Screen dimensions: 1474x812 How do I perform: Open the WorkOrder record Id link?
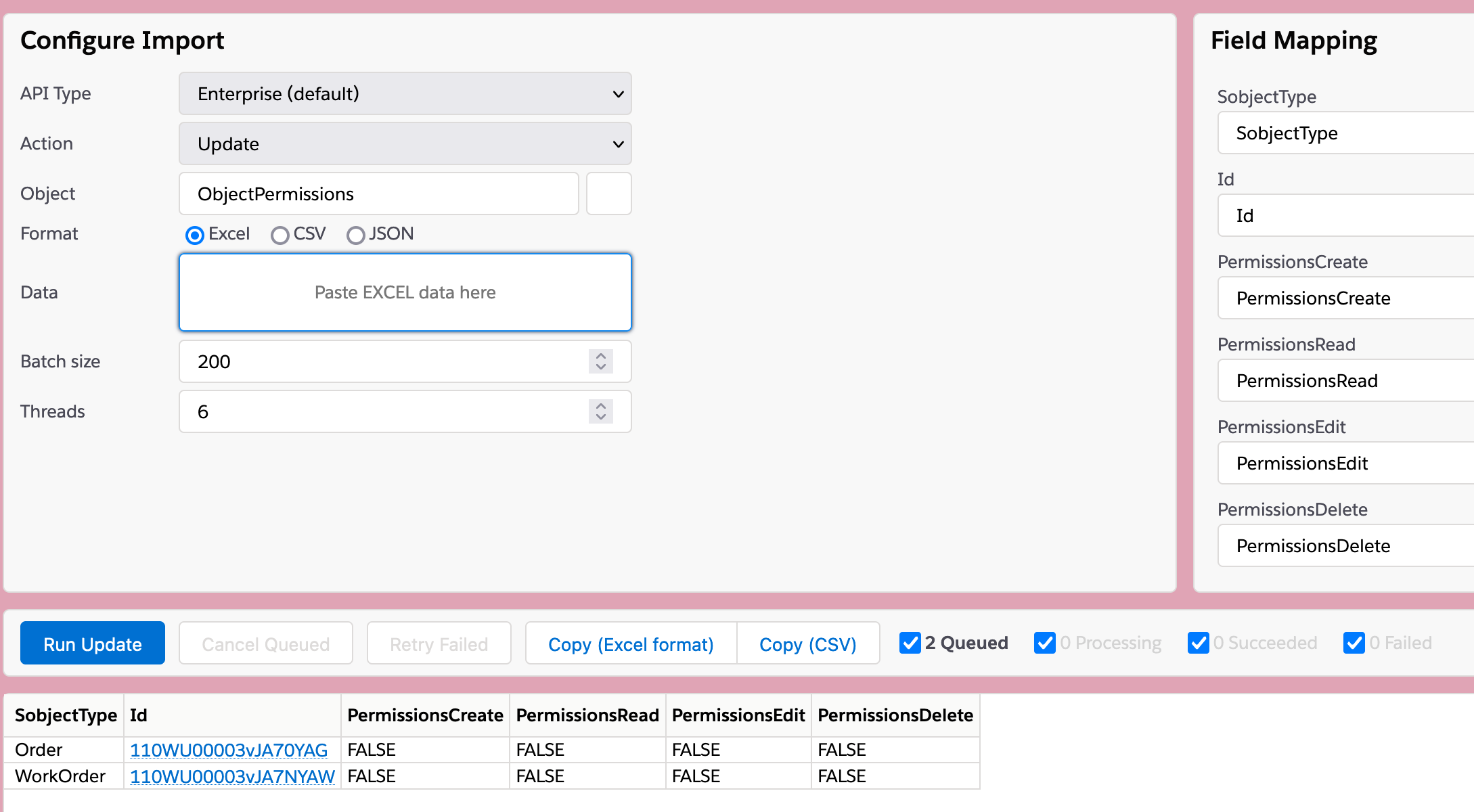tap(232, 776)
